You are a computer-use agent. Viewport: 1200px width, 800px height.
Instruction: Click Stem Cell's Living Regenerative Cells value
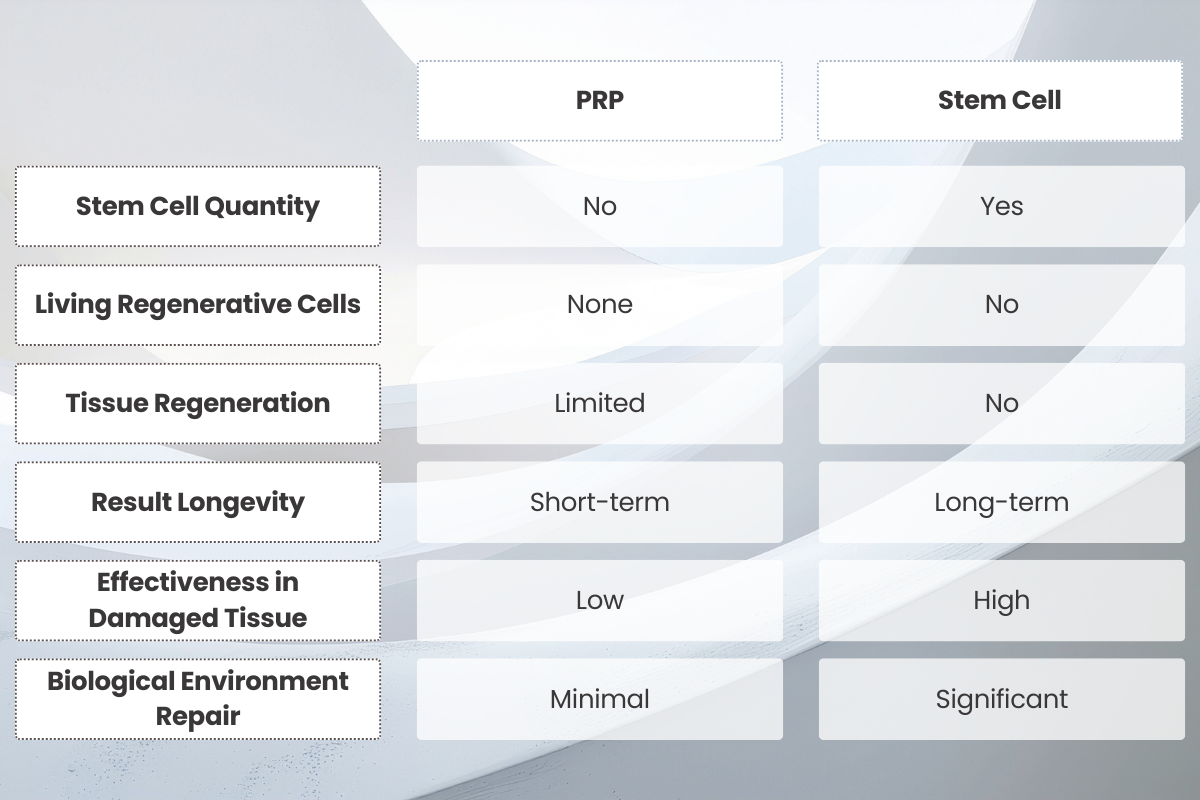[1001, 305]
